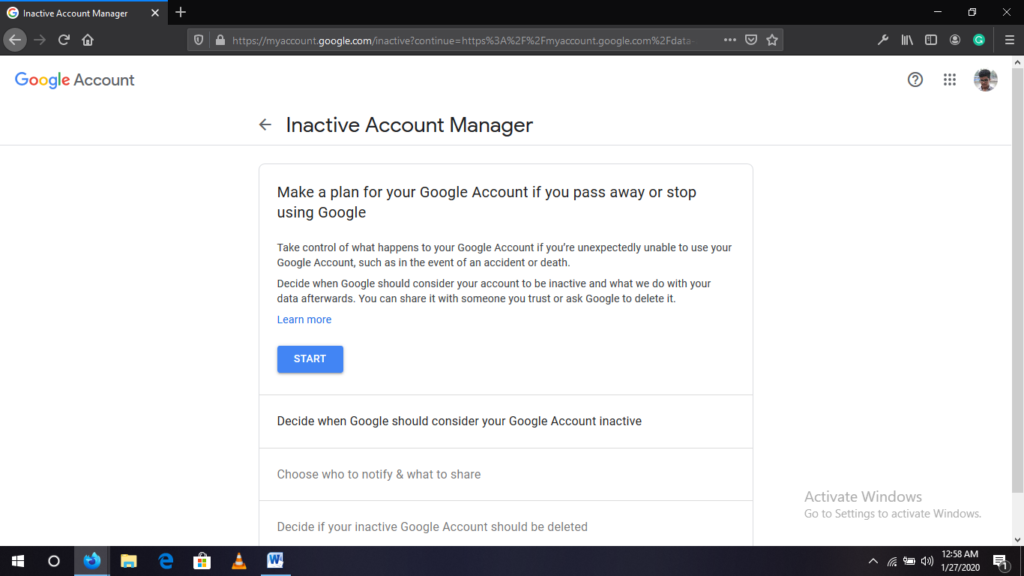Screen dimensions: 1024x576
Task: Click the page back arrow beside title
Action: (264, 125)
